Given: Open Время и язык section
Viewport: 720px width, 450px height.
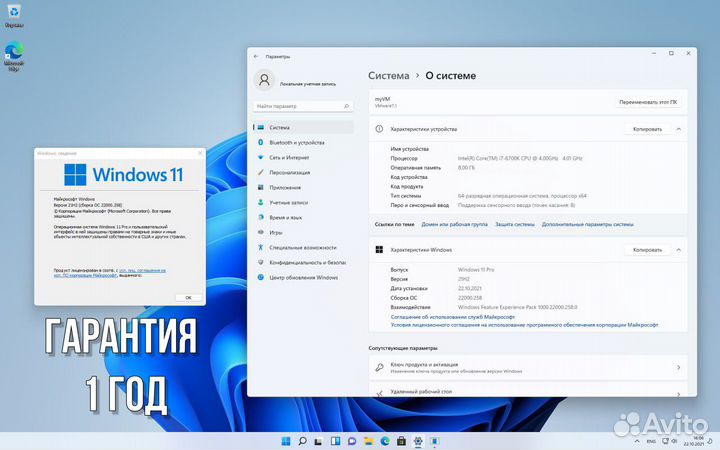Looking at the screenshot, I should (x=303, y=217).
